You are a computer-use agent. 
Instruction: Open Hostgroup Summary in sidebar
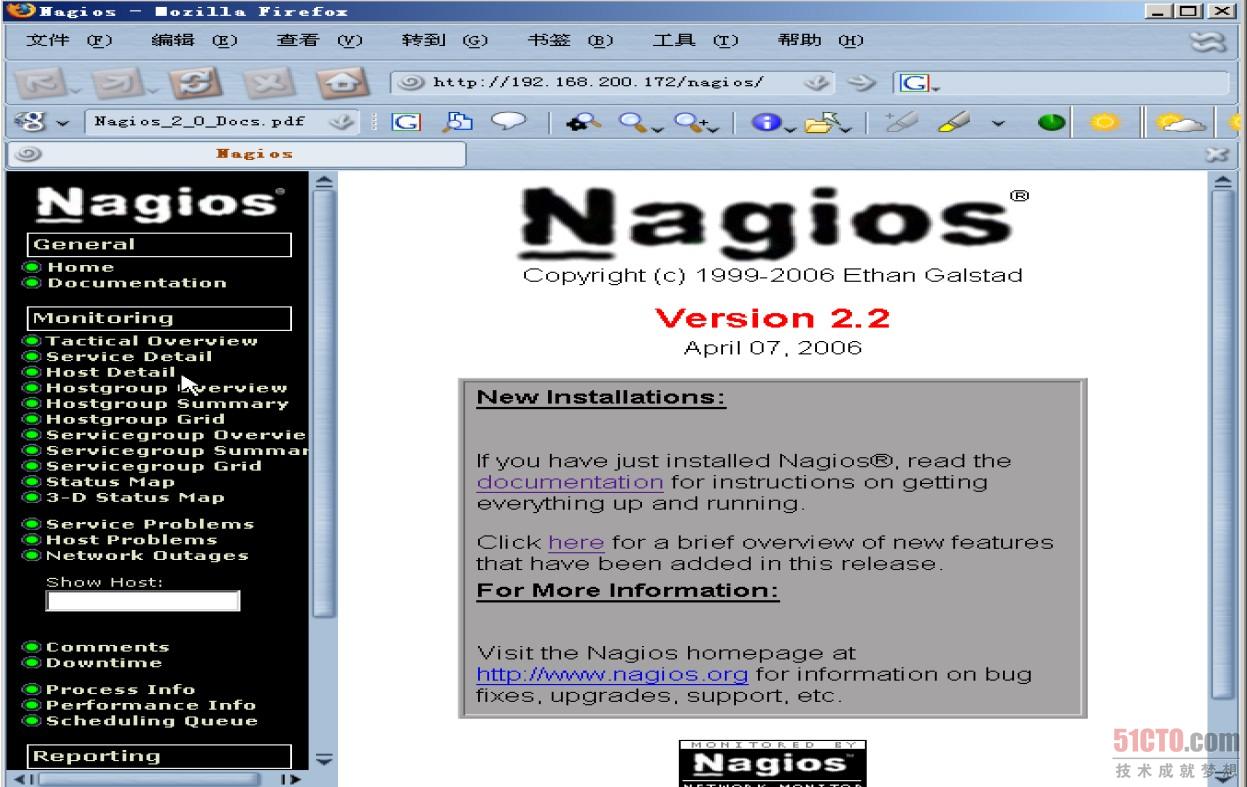(x=167, y=404)
